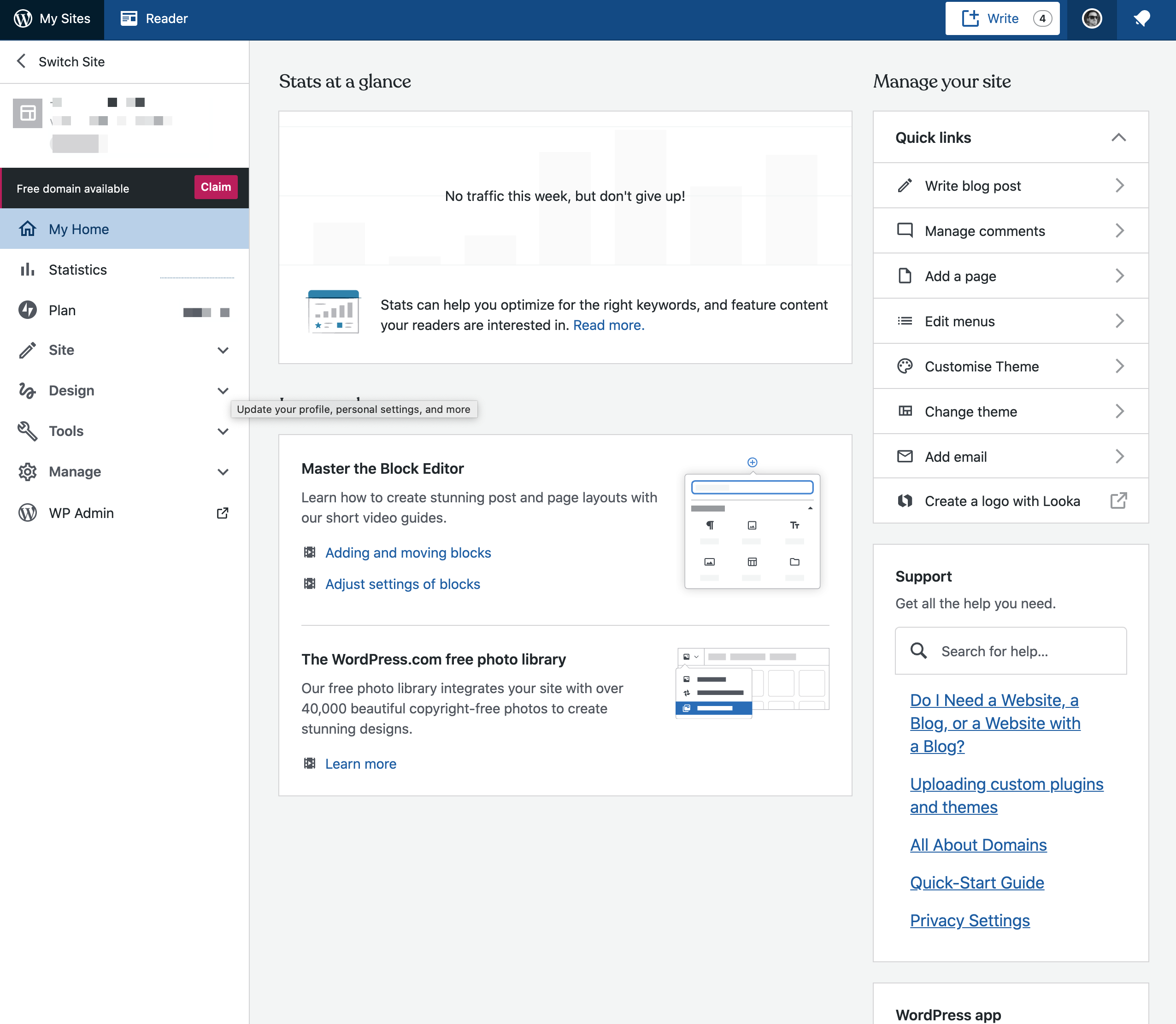Click the block editor illustration thumbnail
Viewport: 1176px width, 1024px height.
pos(752,524)
